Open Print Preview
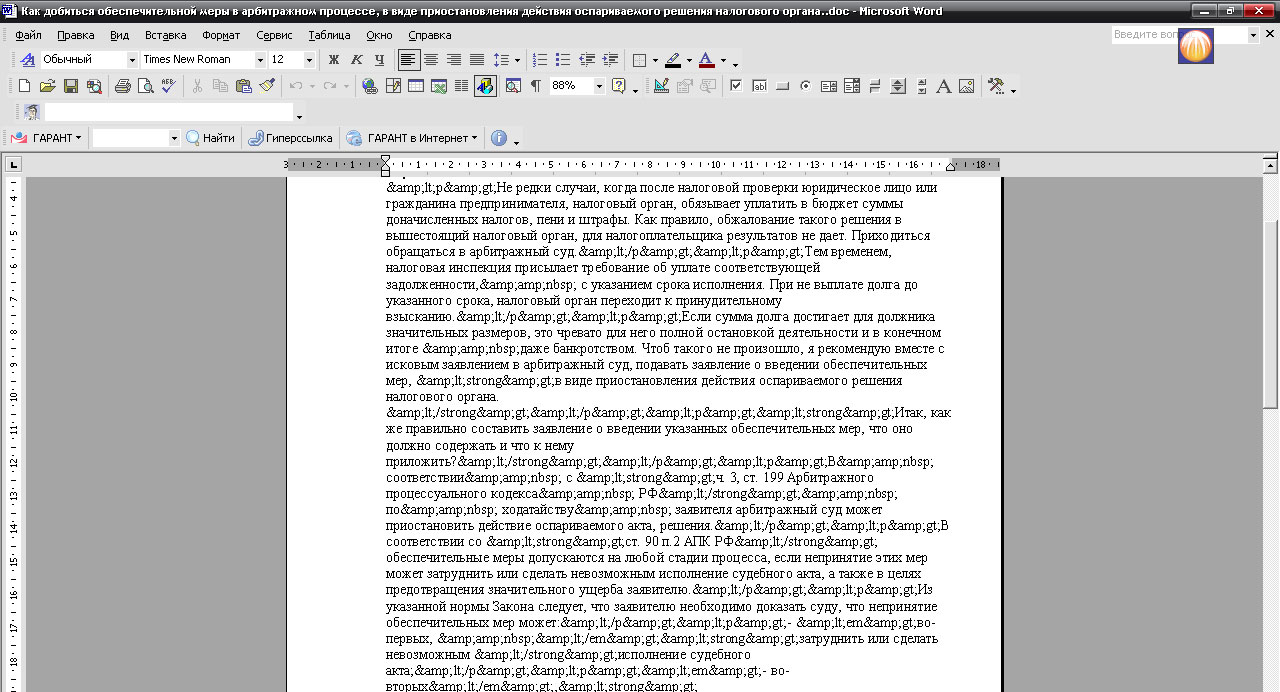This screenshot has width=1280, height=692. [x=145, y=86]
